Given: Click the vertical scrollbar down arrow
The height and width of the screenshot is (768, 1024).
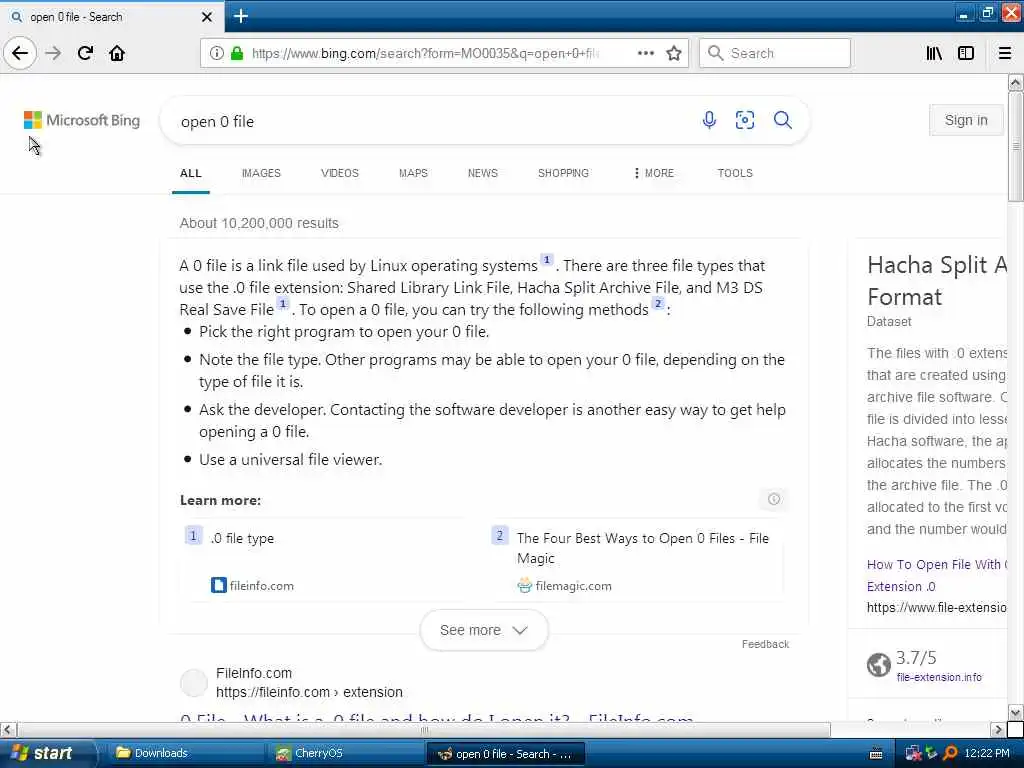Looking at the screenshot, I should 1016,712.
